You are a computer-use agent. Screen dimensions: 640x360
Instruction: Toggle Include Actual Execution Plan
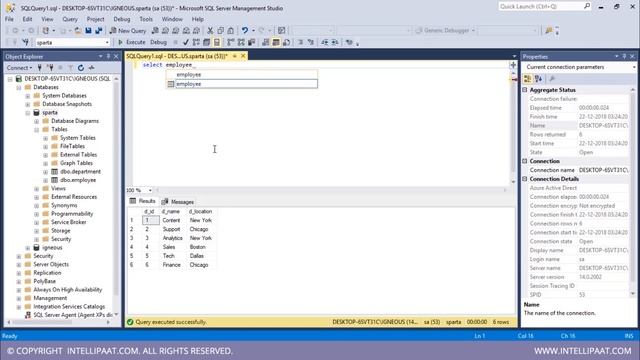point(231,42)
